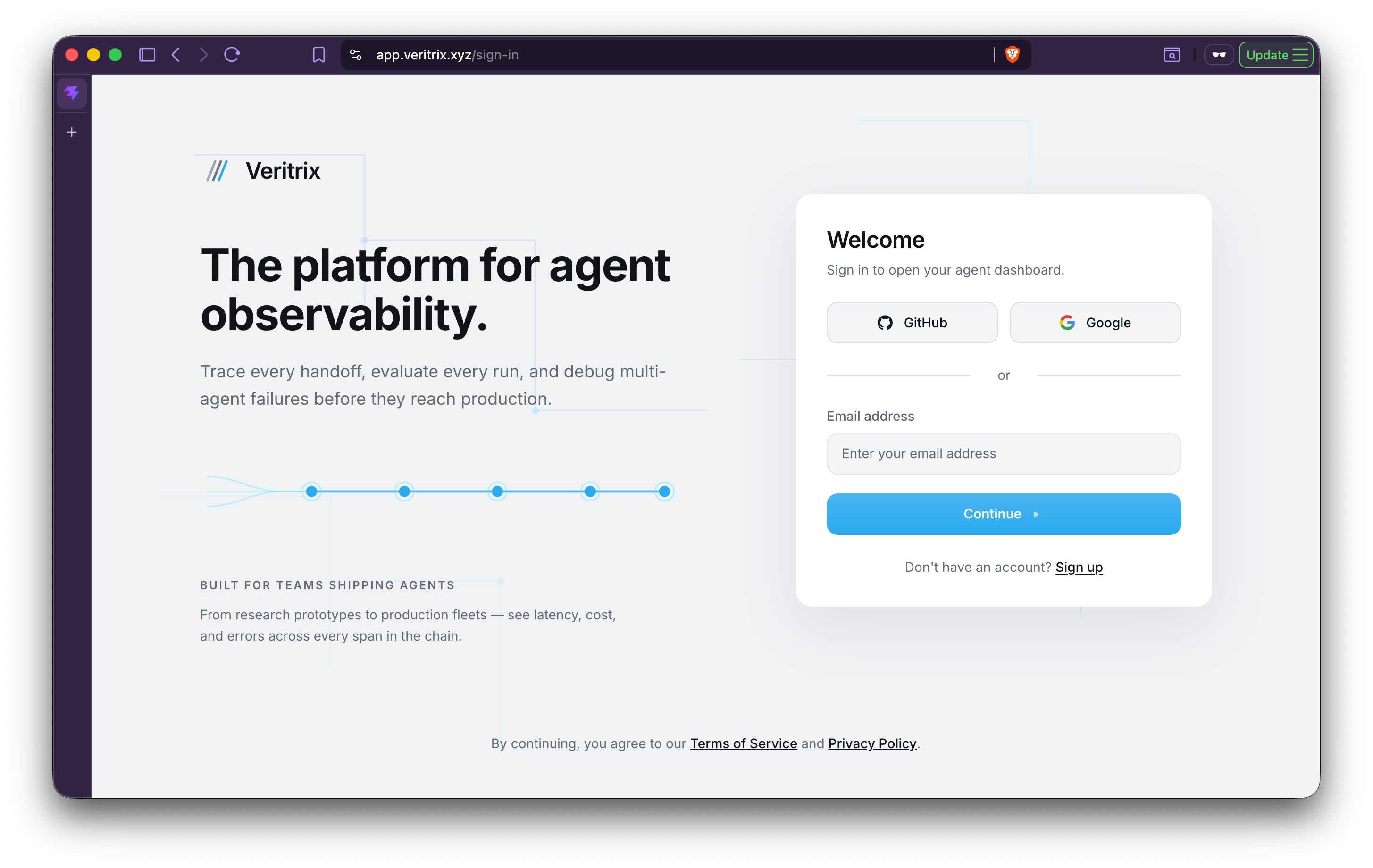Open site settings icon in address bar
The width and height of the screenshot is (1373, 868).
[x=356, y=55]
